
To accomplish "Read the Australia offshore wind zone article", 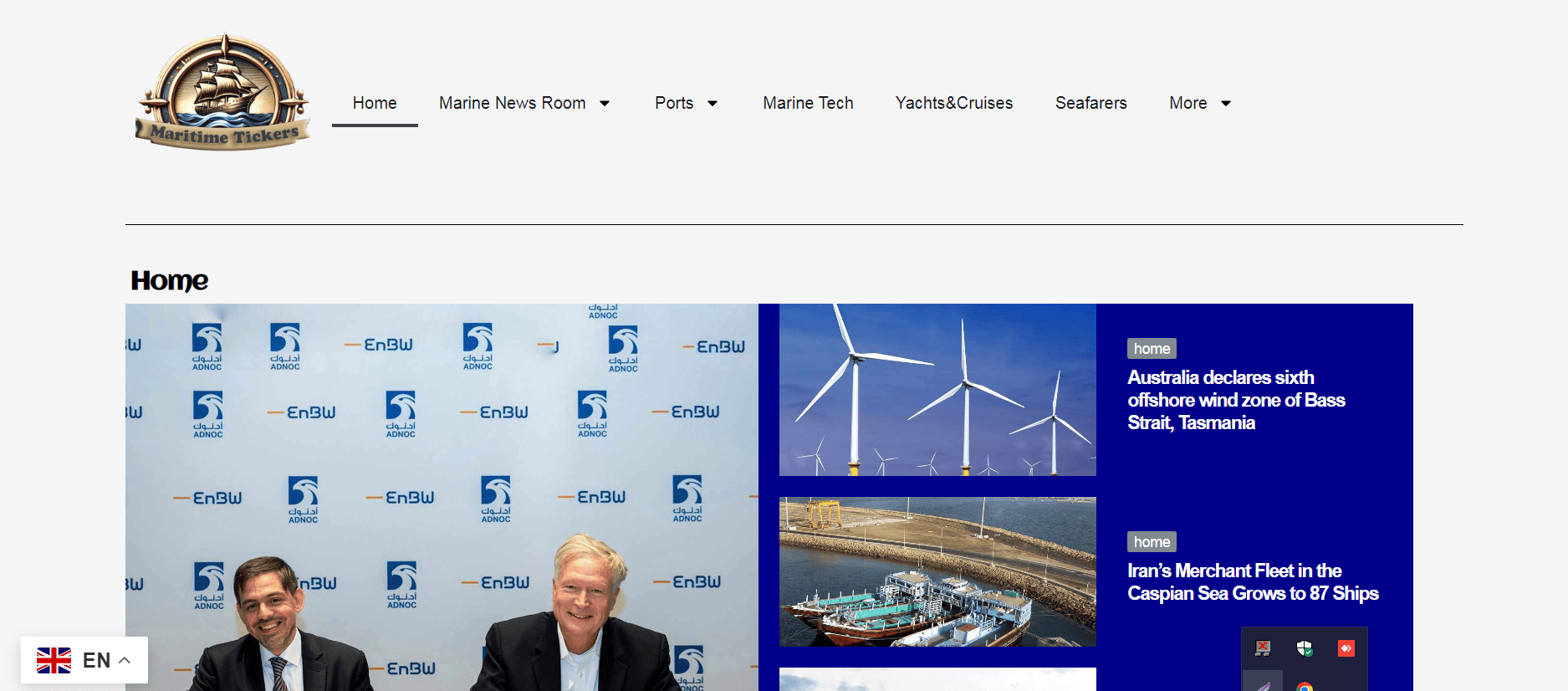I will pos(1236,400).
